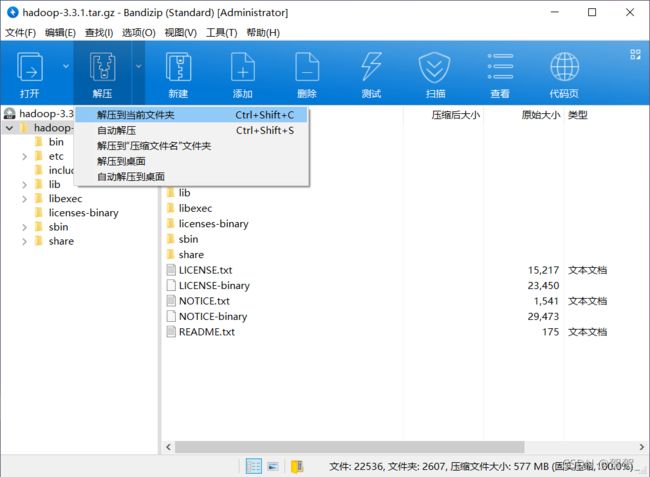Choose 解压到"压缩文件名"文件夹 option
This screenshot has width=650, height=477.
pyautogui.click(x=192, y=146)
